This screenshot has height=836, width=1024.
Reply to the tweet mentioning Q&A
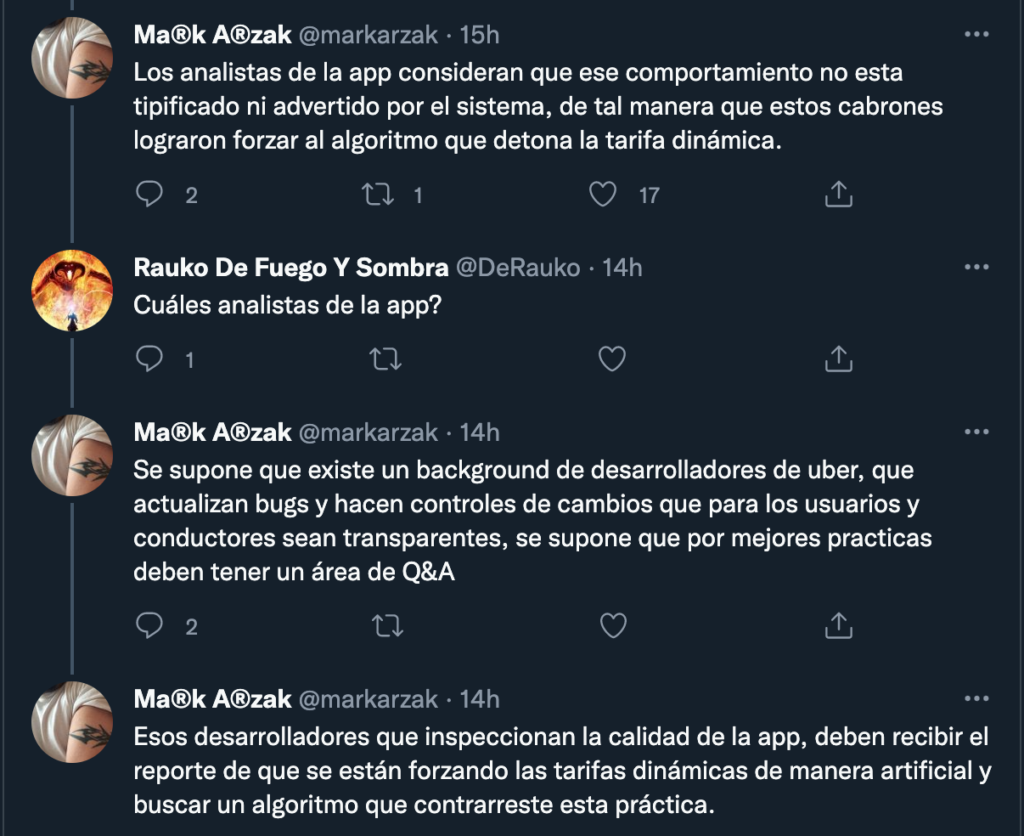(149, 626)
